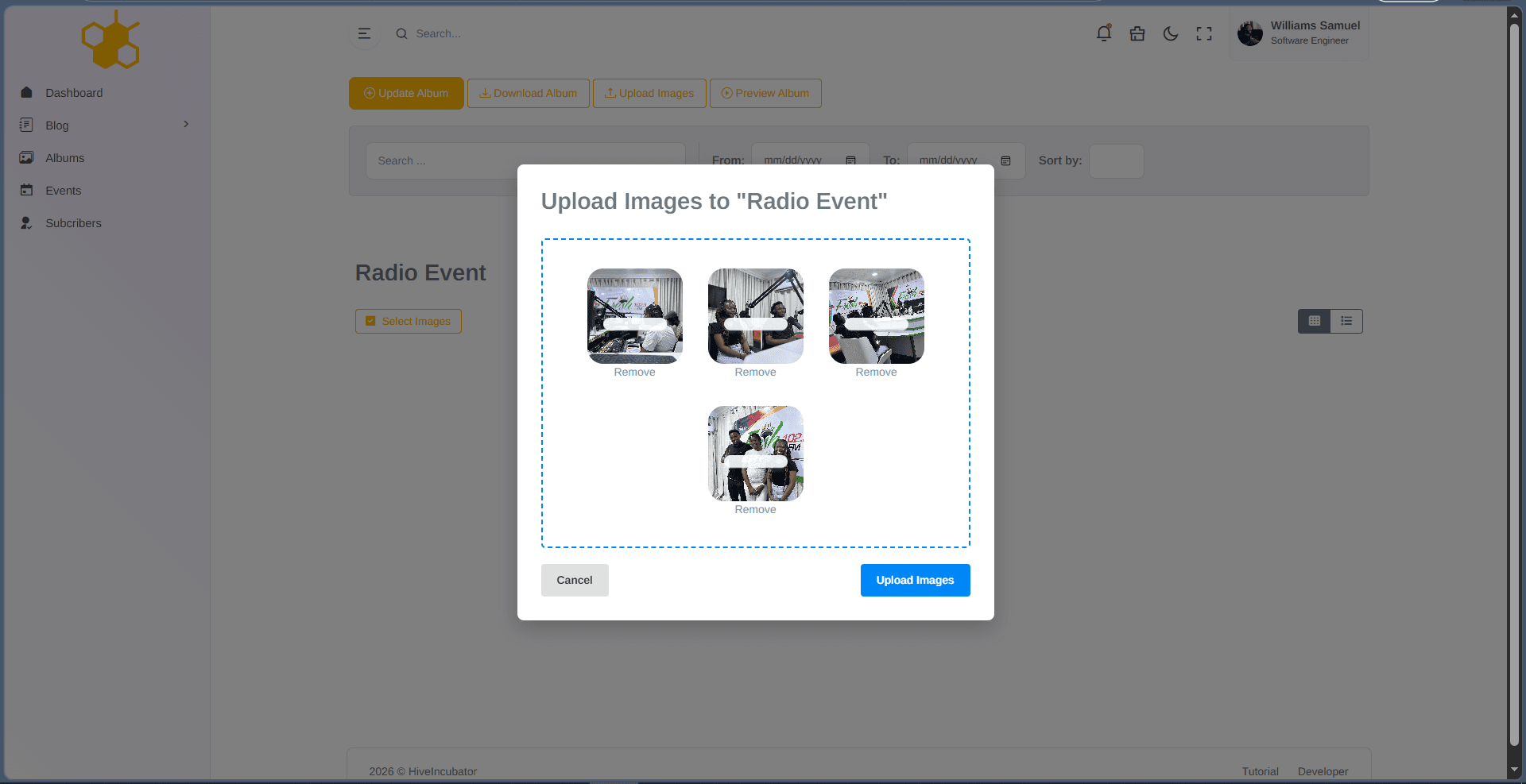Open Williams Samuel profile menu
The width and height of the screenshot is (1526, 784).
coord(1299,33)
